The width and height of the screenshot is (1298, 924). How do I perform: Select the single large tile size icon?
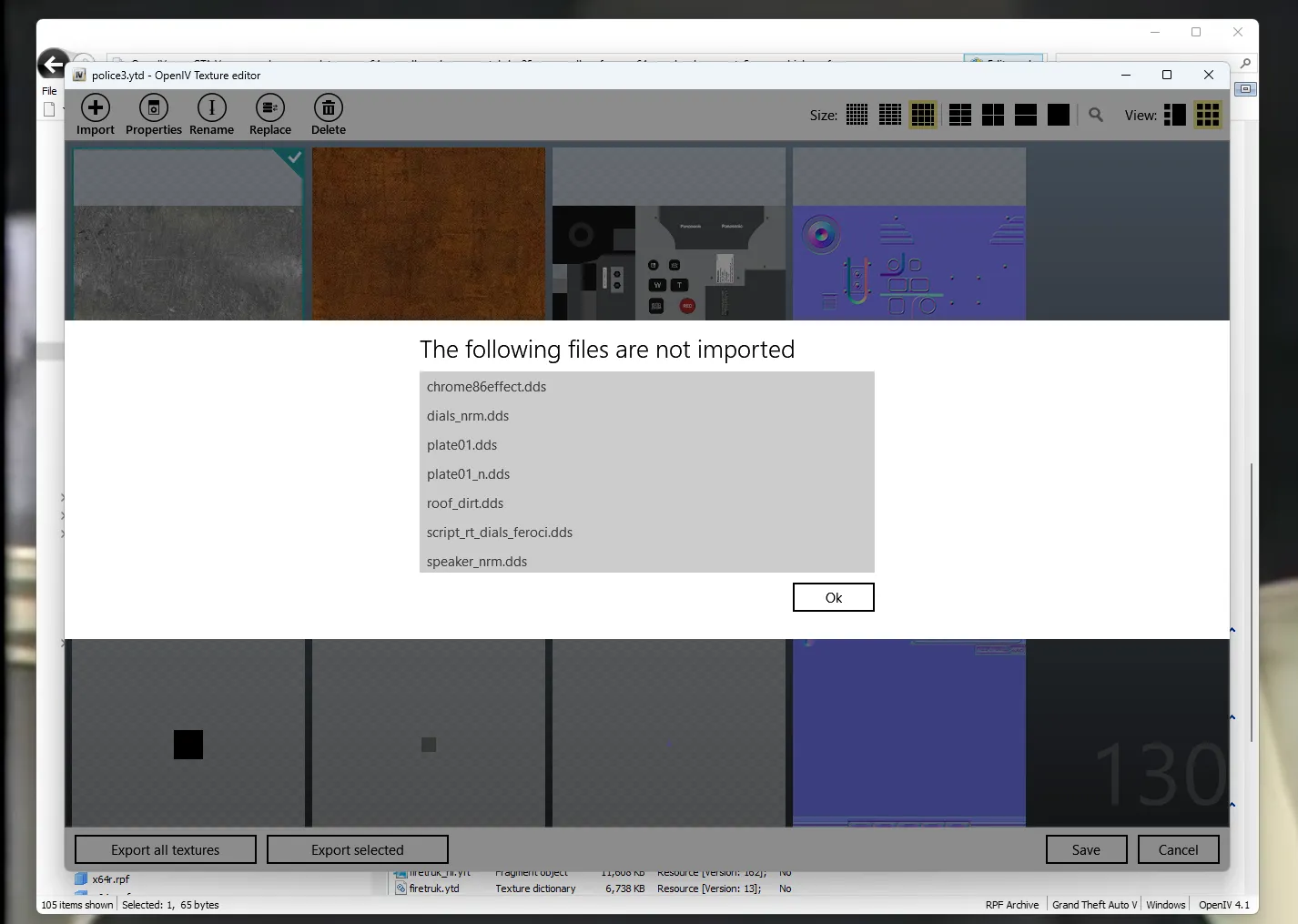pyautogui.click(x=1059, y=115)
